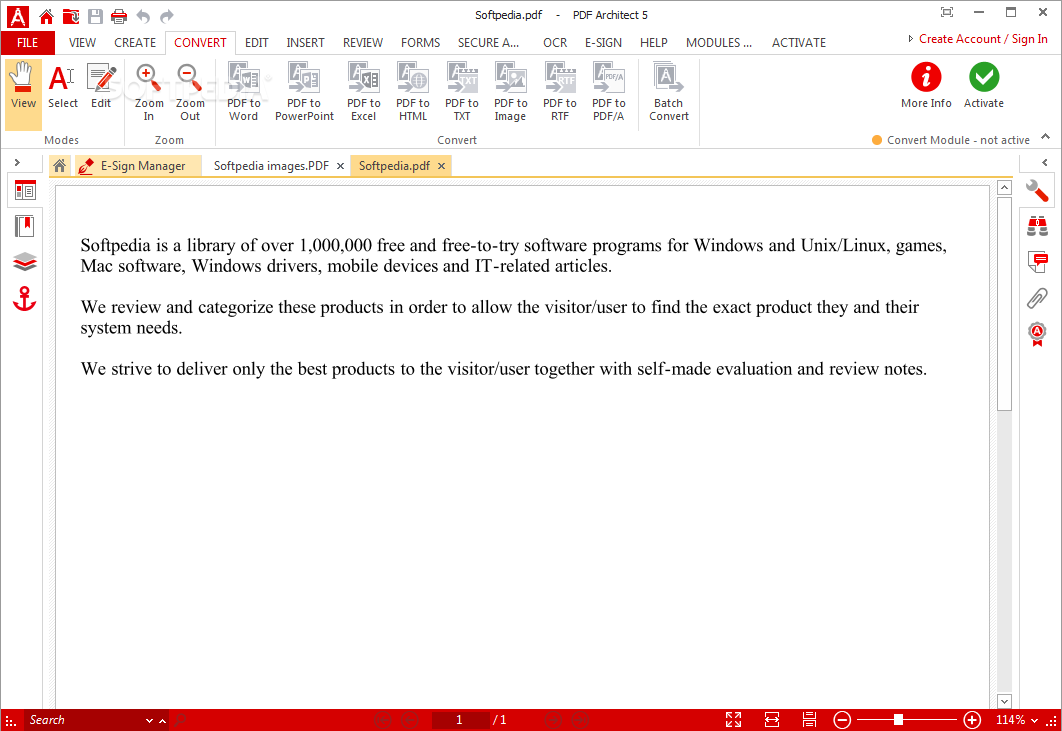
Task: Expand the left side panel
Action: click(x=17, y=163)
